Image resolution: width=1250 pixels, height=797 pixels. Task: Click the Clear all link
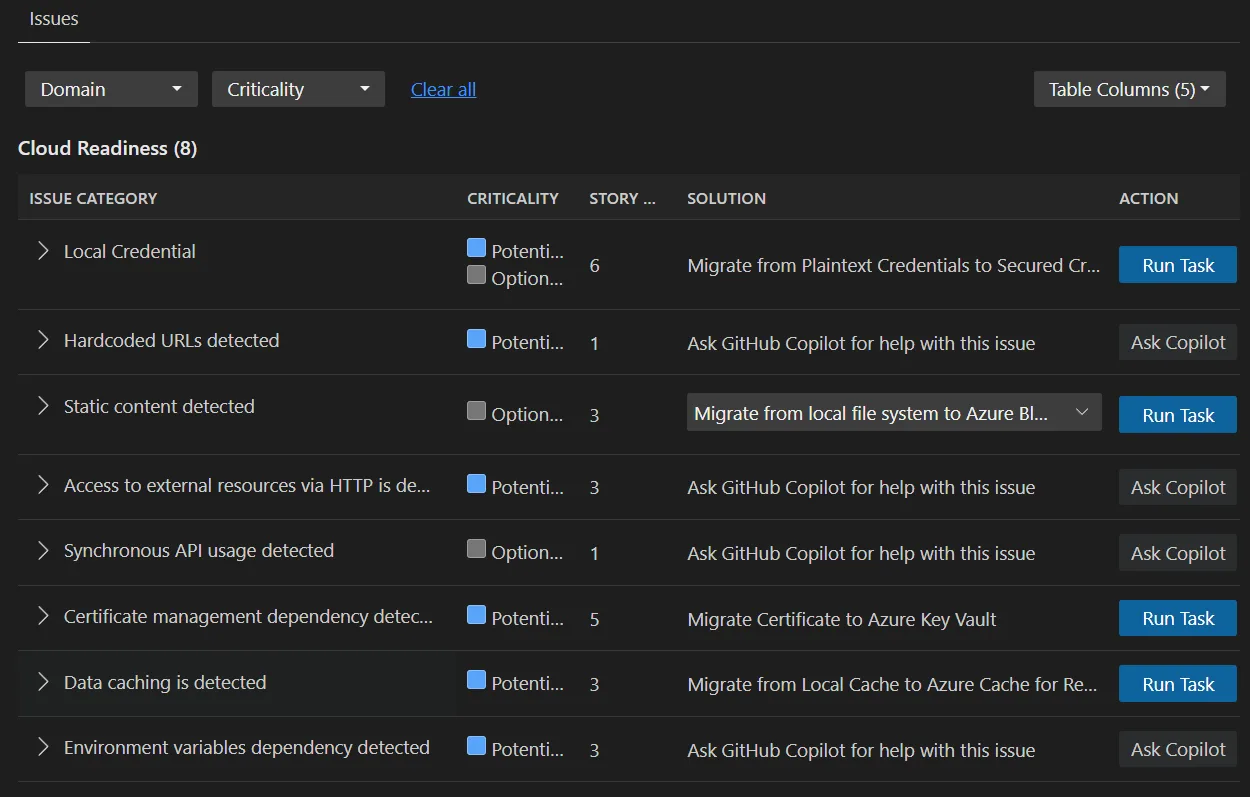click(x=443, y=89)
